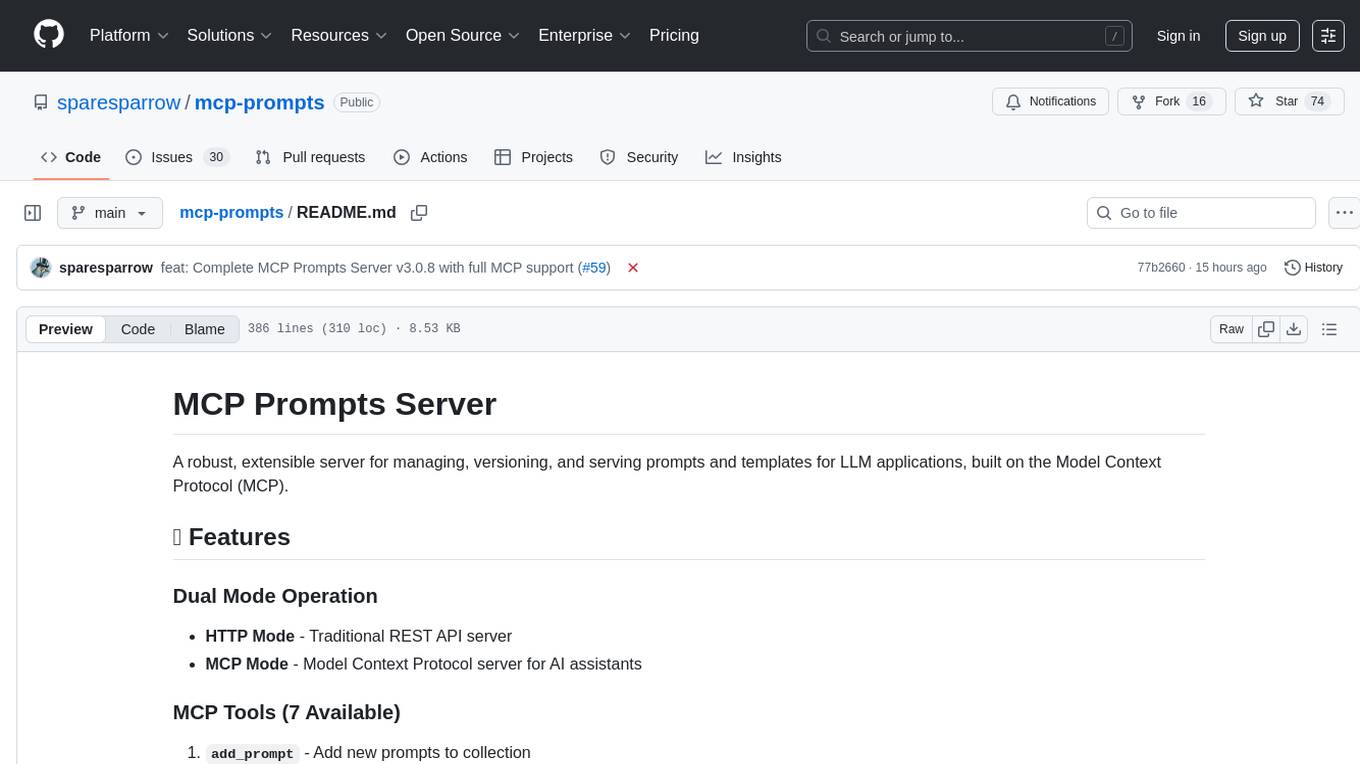Image resolution: width=1360 pixels, height=764 pixels.
Task: Click the 386 lines file info text
Action: 354,329
